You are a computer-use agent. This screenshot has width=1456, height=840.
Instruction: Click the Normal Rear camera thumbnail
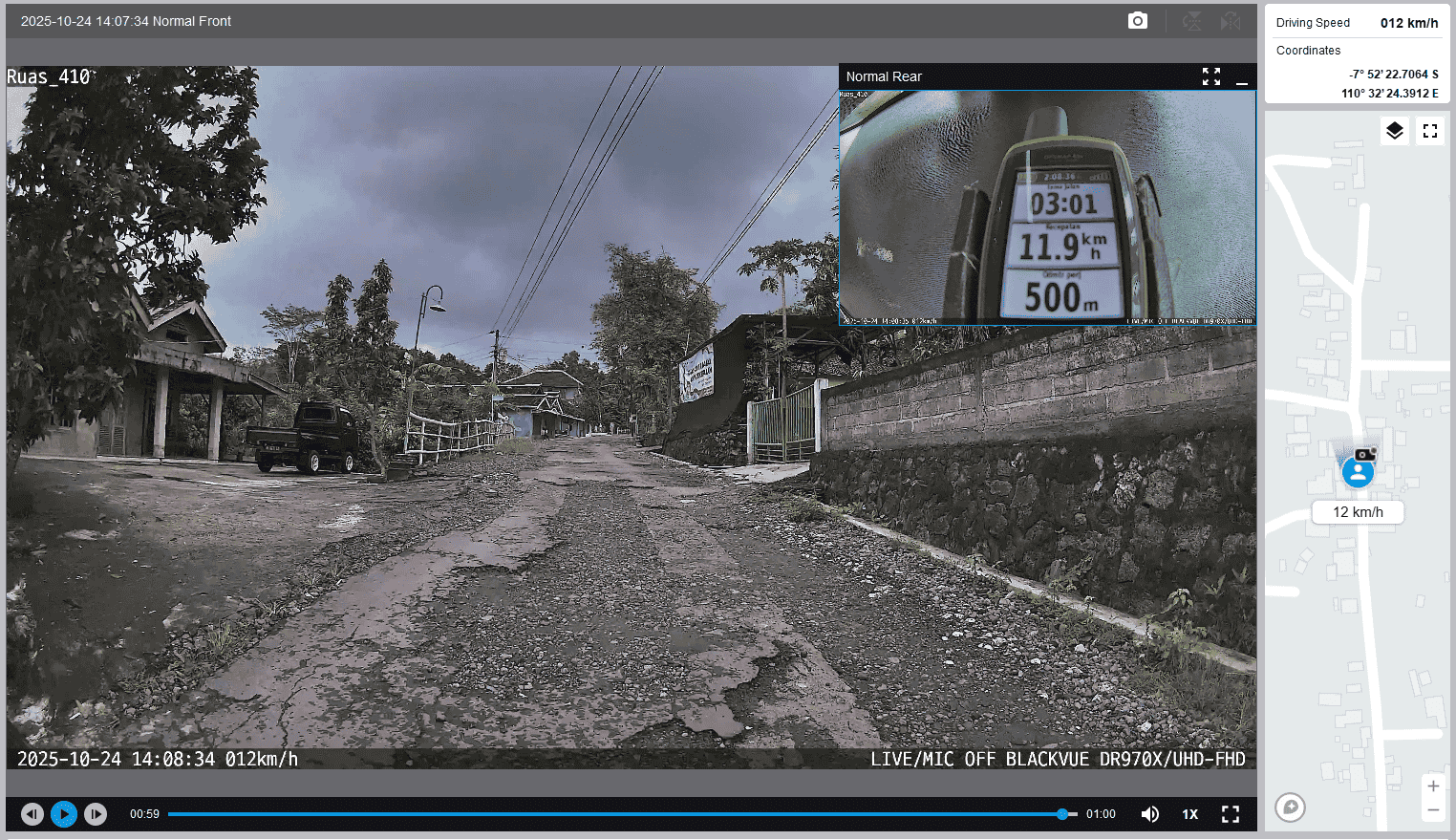coord(1047,207)
